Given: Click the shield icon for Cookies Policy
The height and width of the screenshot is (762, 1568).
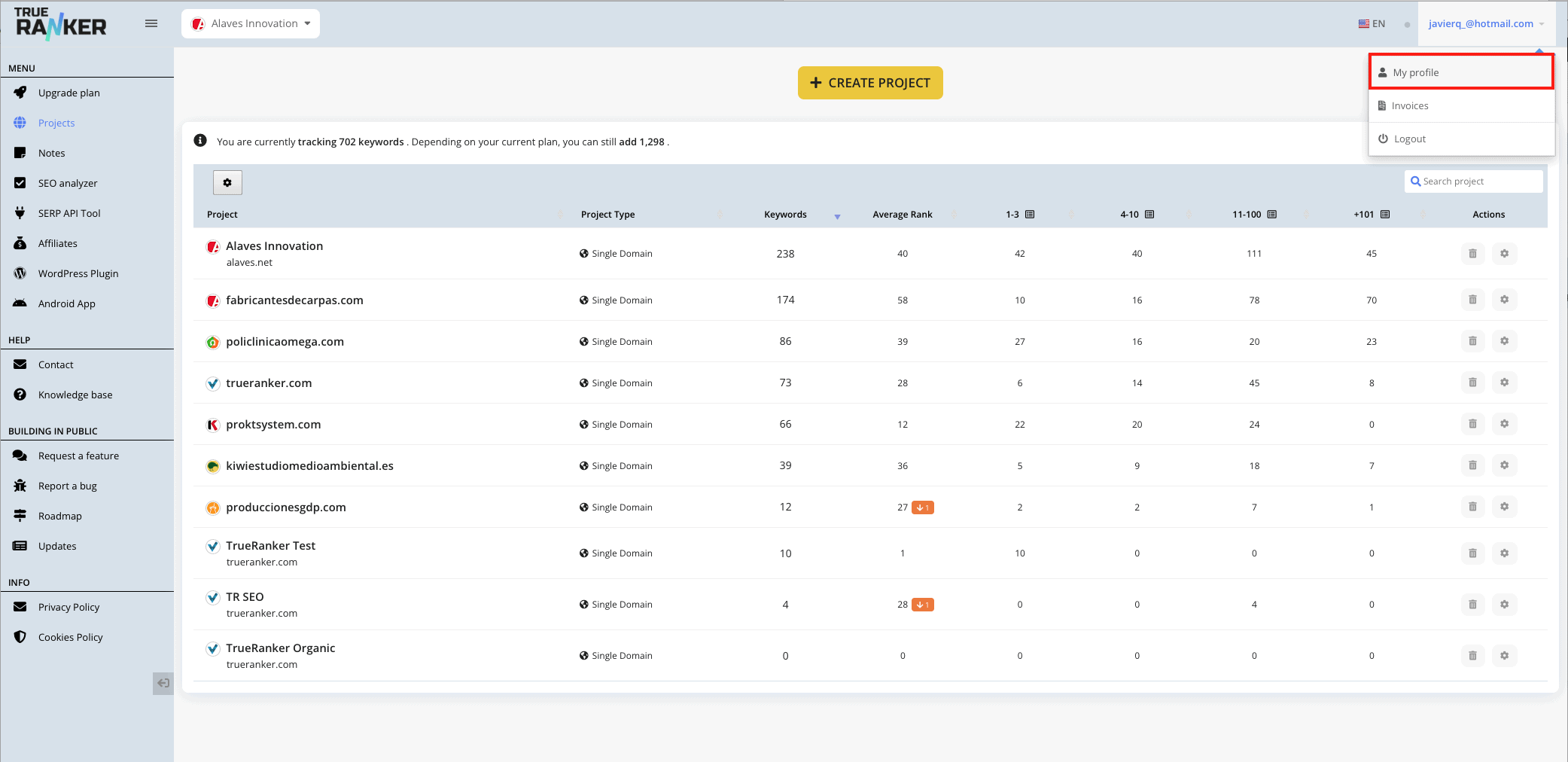Looking at the screenshot, I should (x=20, y=637).
